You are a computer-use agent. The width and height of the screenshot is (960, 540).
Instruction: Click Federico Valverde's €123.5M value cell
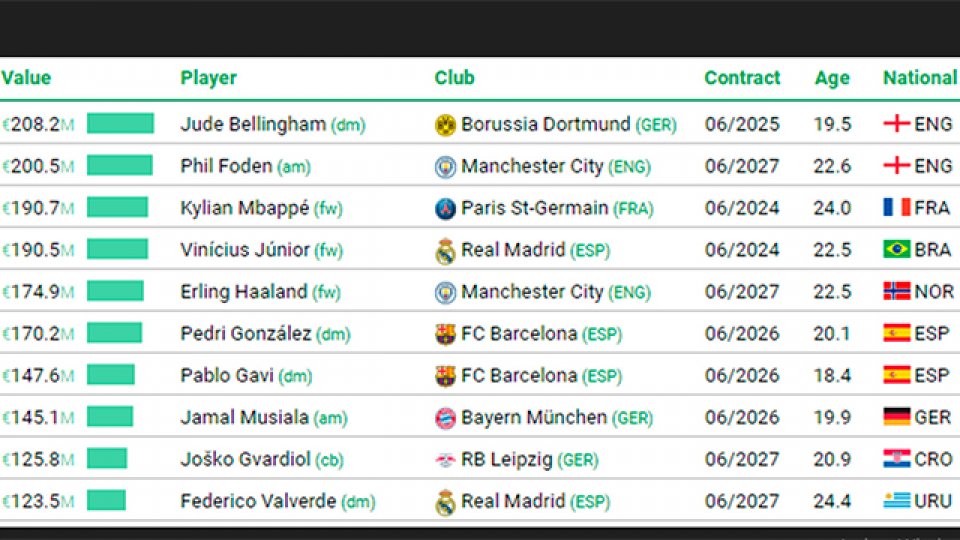(x=38, y=502)
